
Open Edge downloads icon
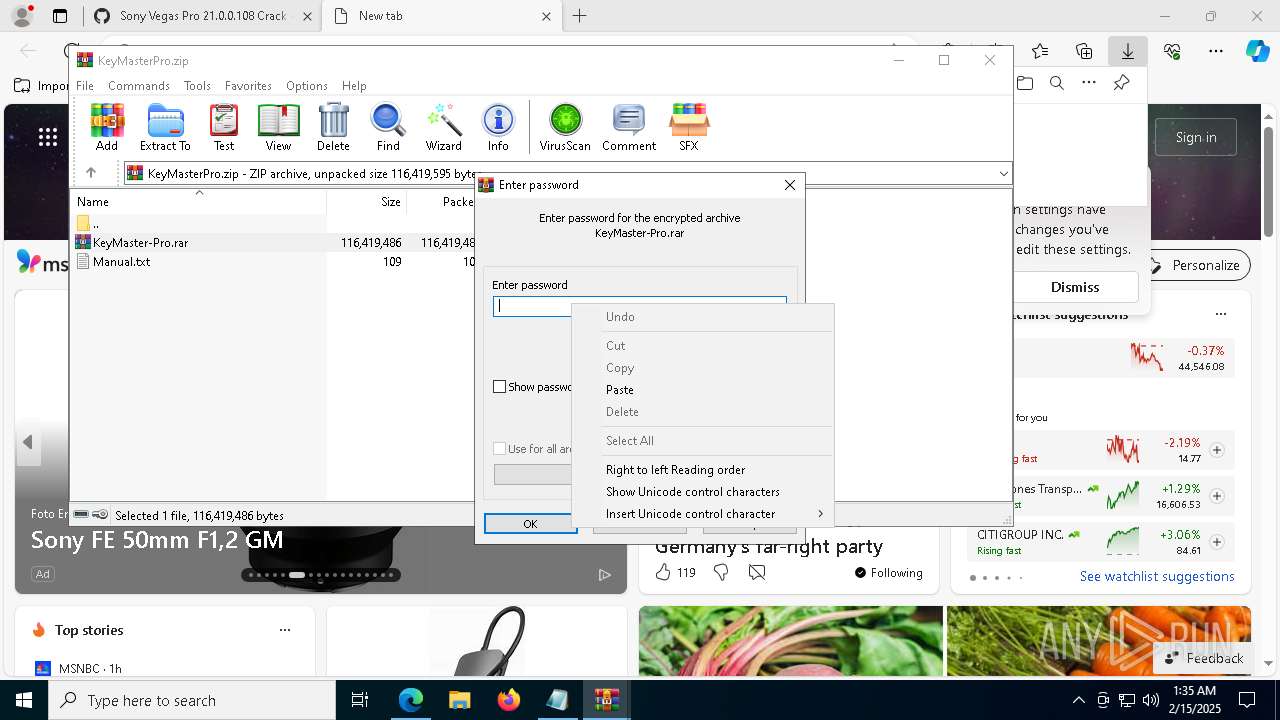point(1127,51)
